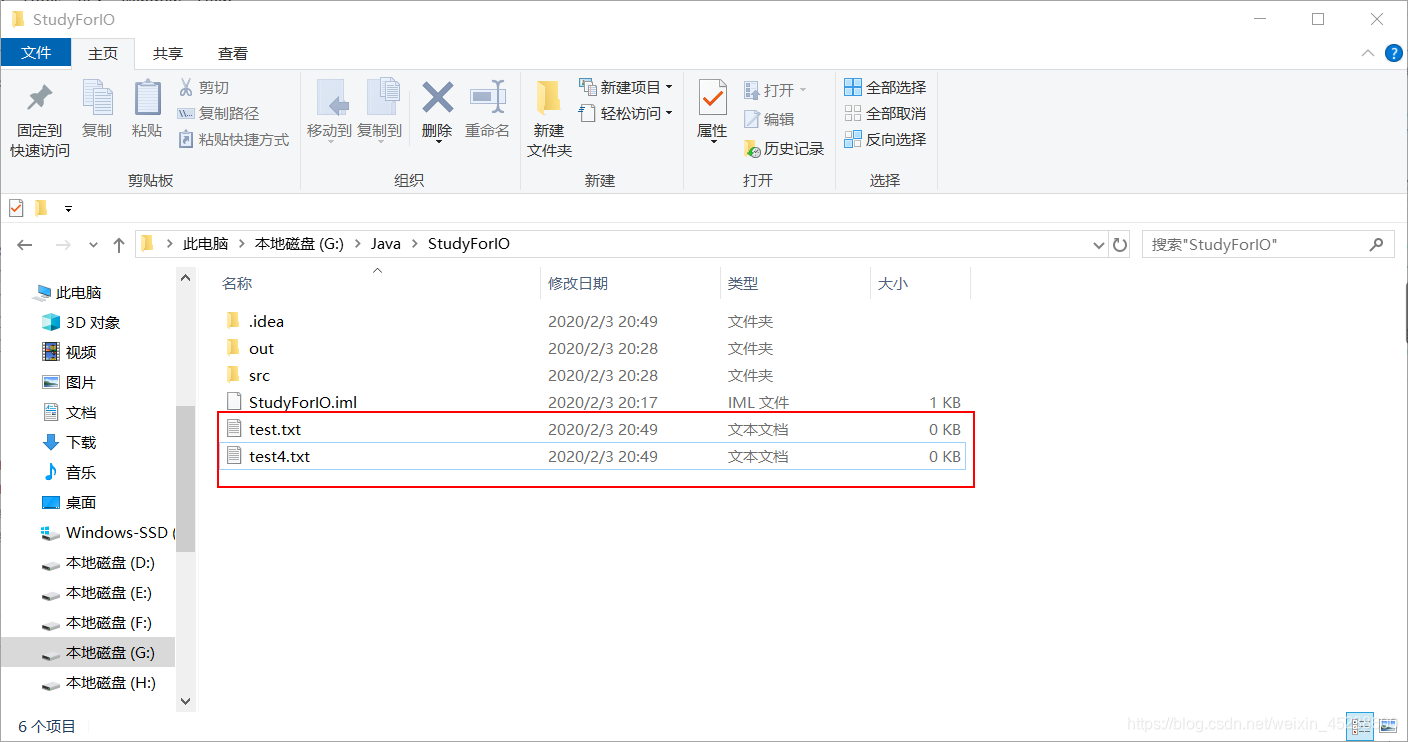
Task: Click Copy path (复制路径)
Action: pyautogui.click(x=218, y=114)
